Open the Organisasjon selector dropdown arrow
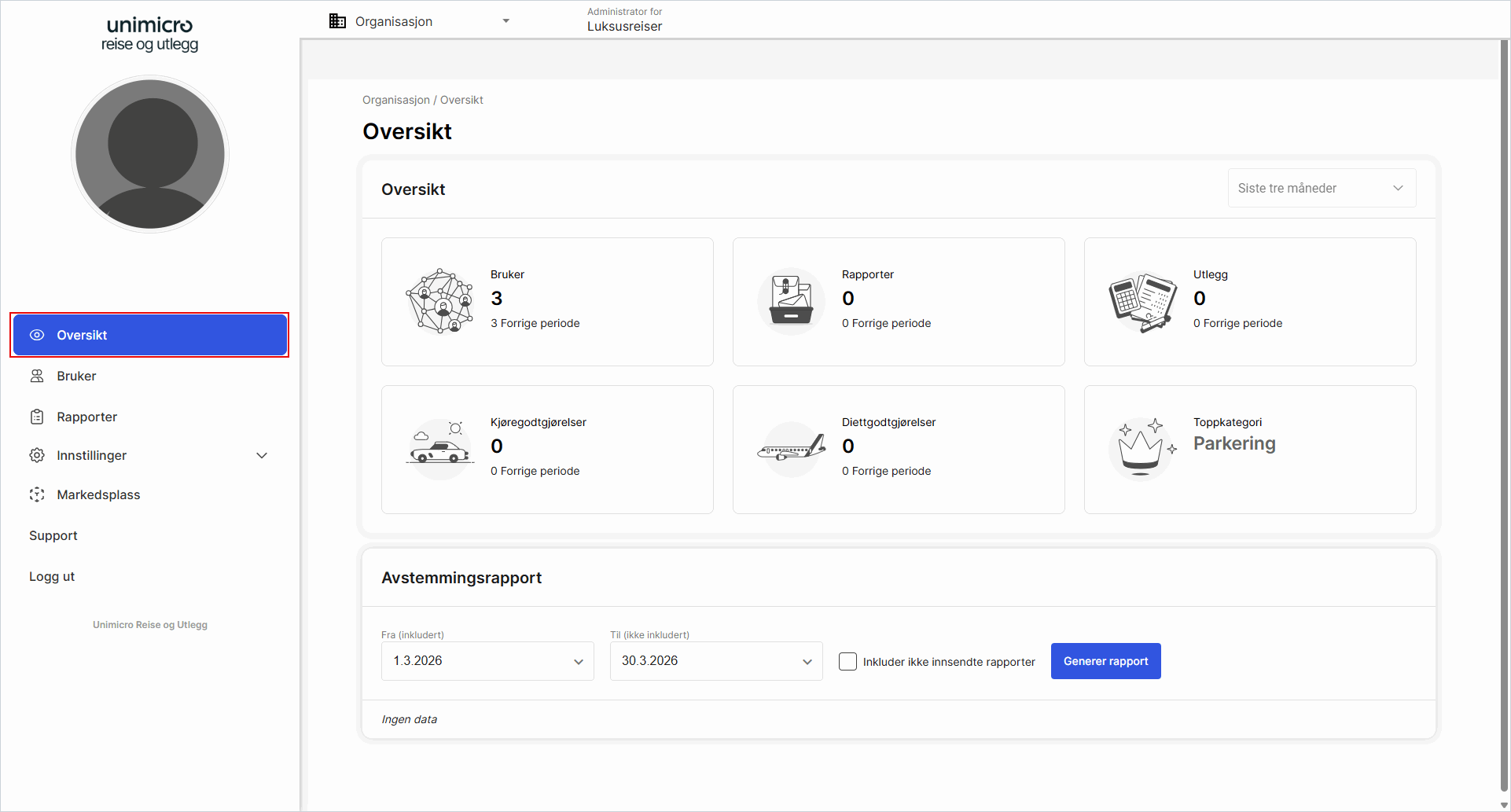1511x812 pixels. click(506, 21)
